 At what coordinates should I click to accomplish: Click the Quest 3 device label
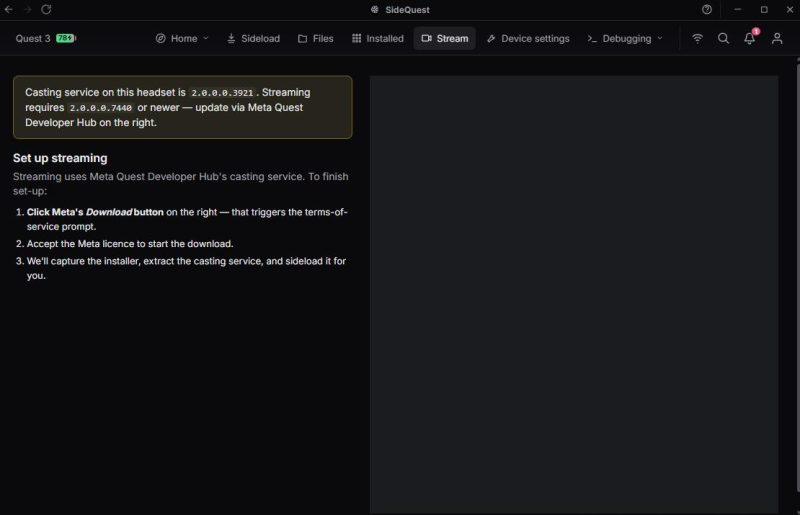tap(33, 38)
